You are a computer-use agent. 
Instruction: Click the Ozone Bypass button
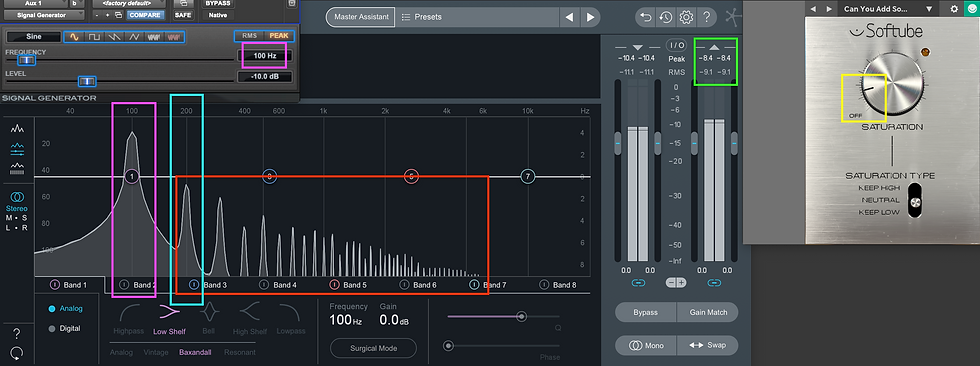[645, 312]
